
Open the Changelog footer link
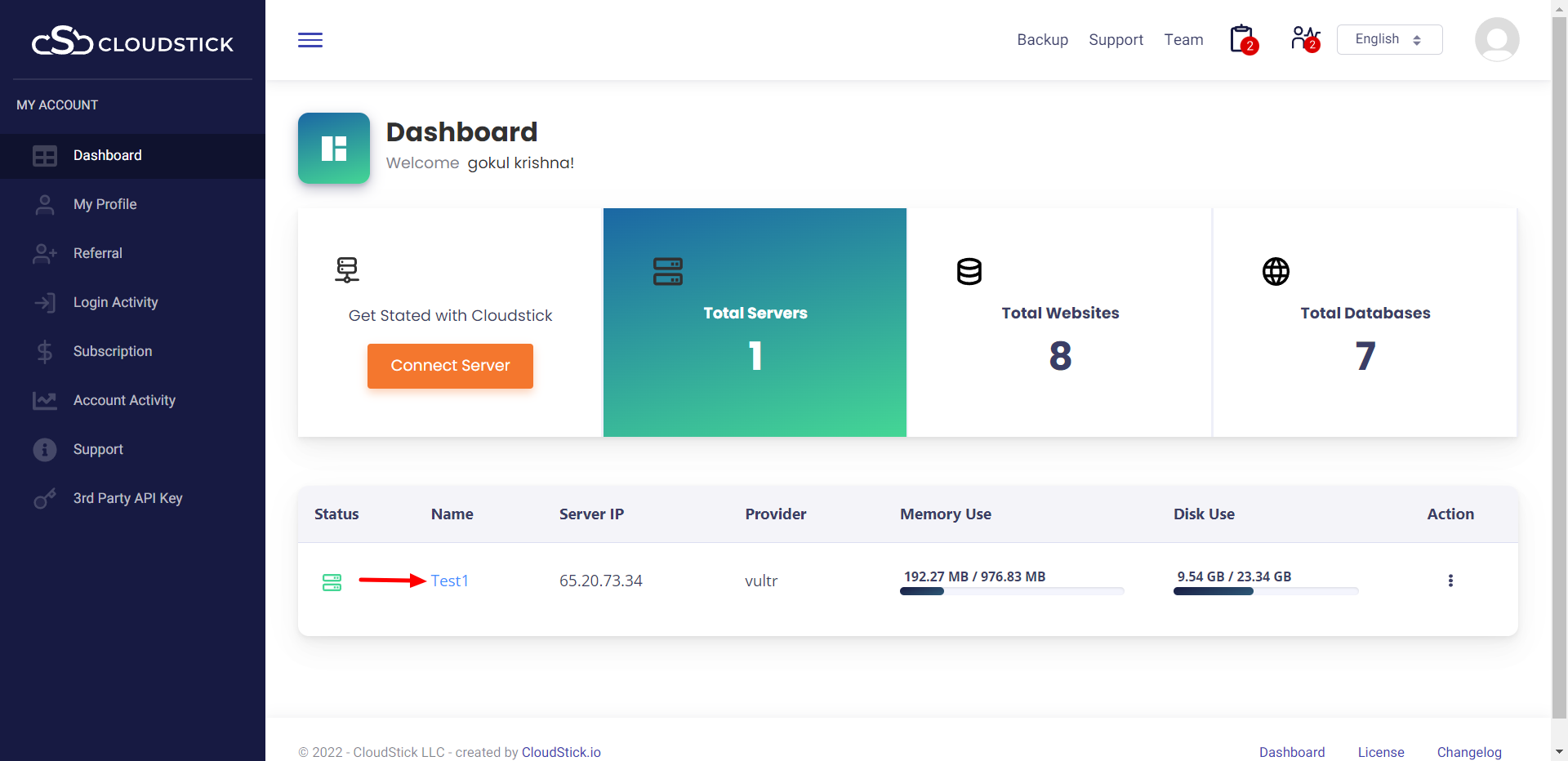(1468, 752)
